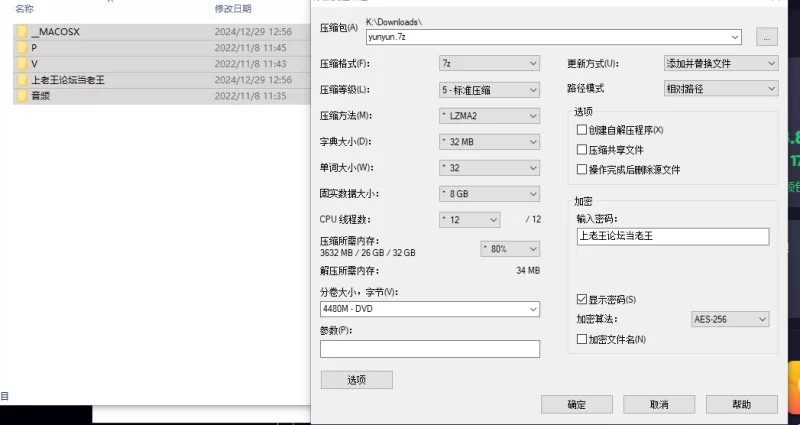Click the browse (...) button for archive path
The height and width of the screenshot is (425, 800).
[x=766, y=37]
